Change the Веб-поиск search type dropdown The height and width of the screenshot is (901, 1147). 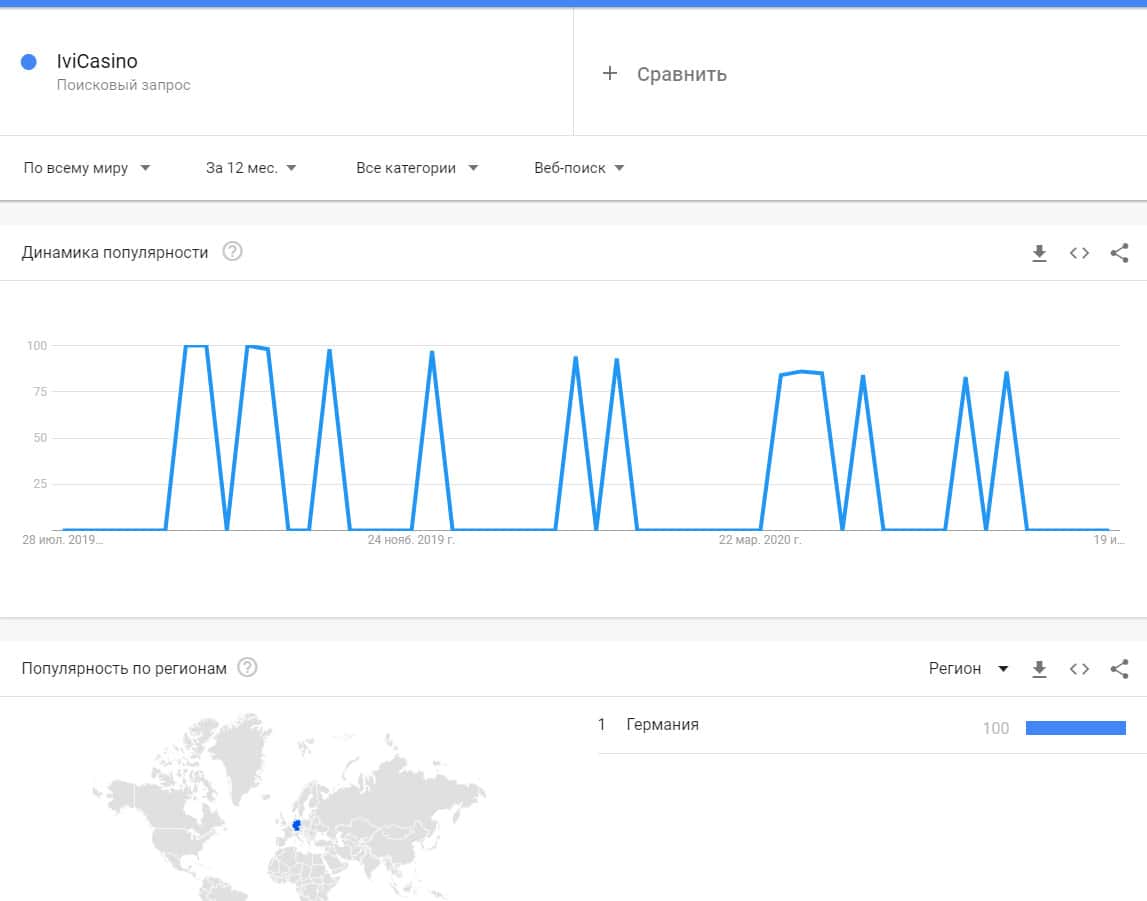[x=579, y=168]
